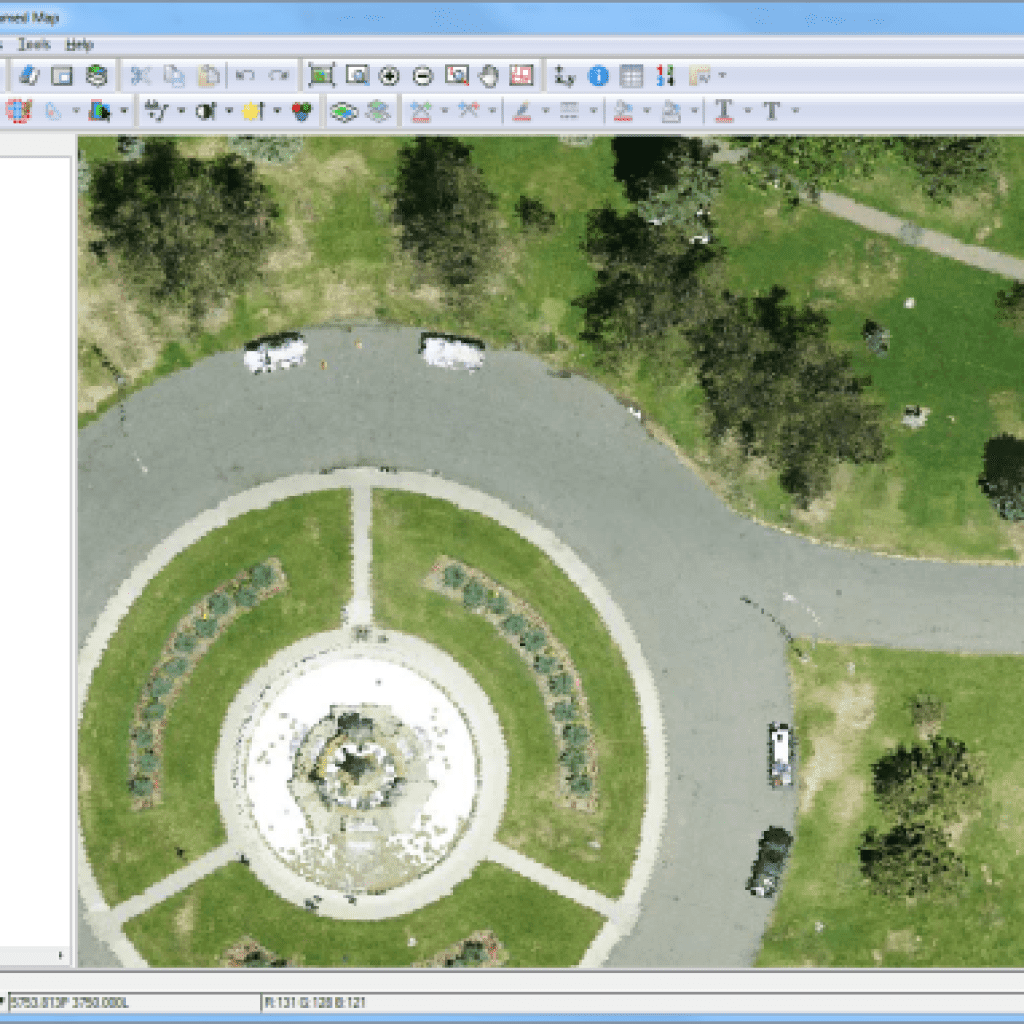
Task: Zoom to the full map extent
Action: tap(320, 75)
